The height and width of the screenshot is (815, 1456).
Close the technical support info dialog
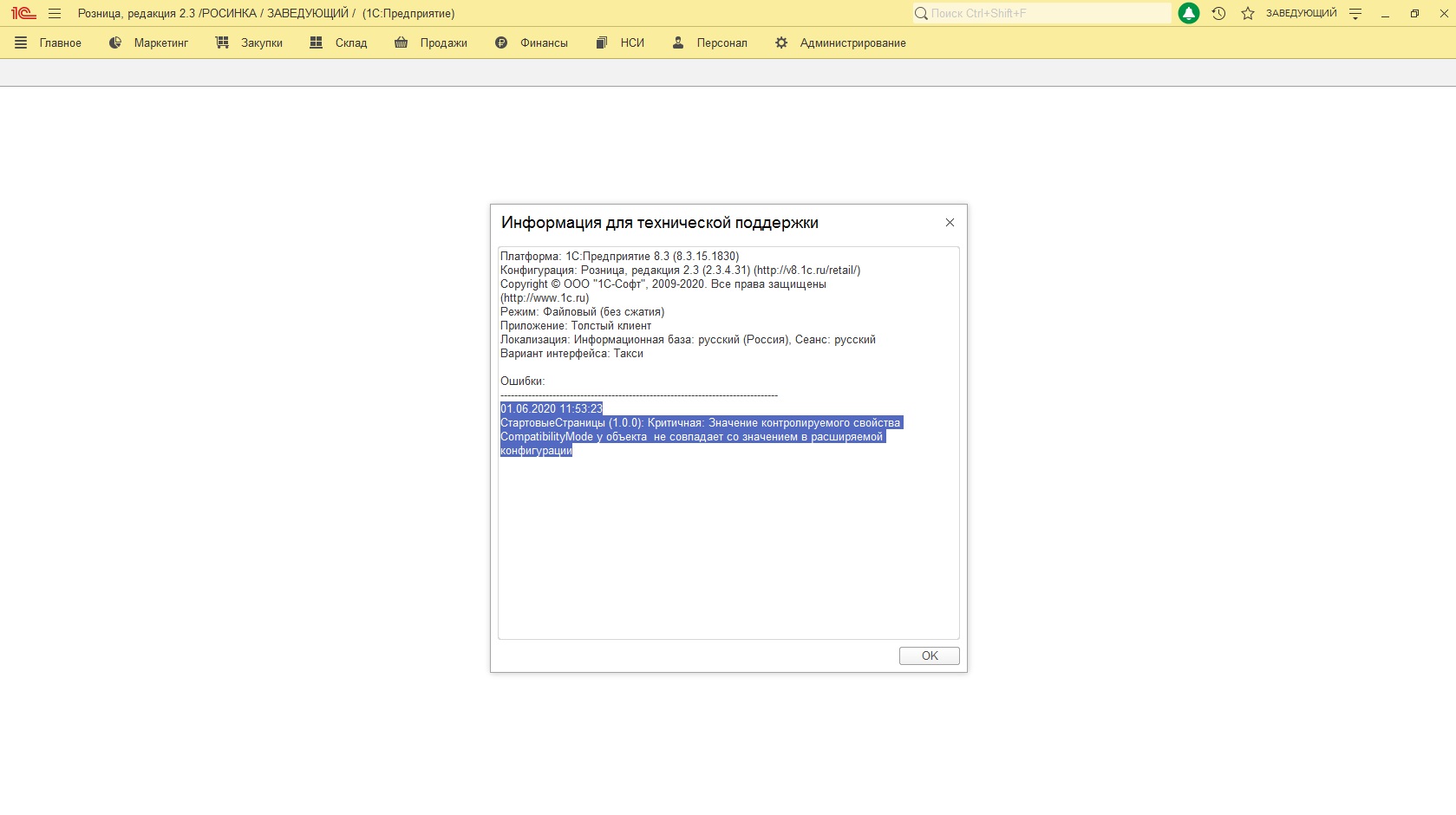(950, 223)
